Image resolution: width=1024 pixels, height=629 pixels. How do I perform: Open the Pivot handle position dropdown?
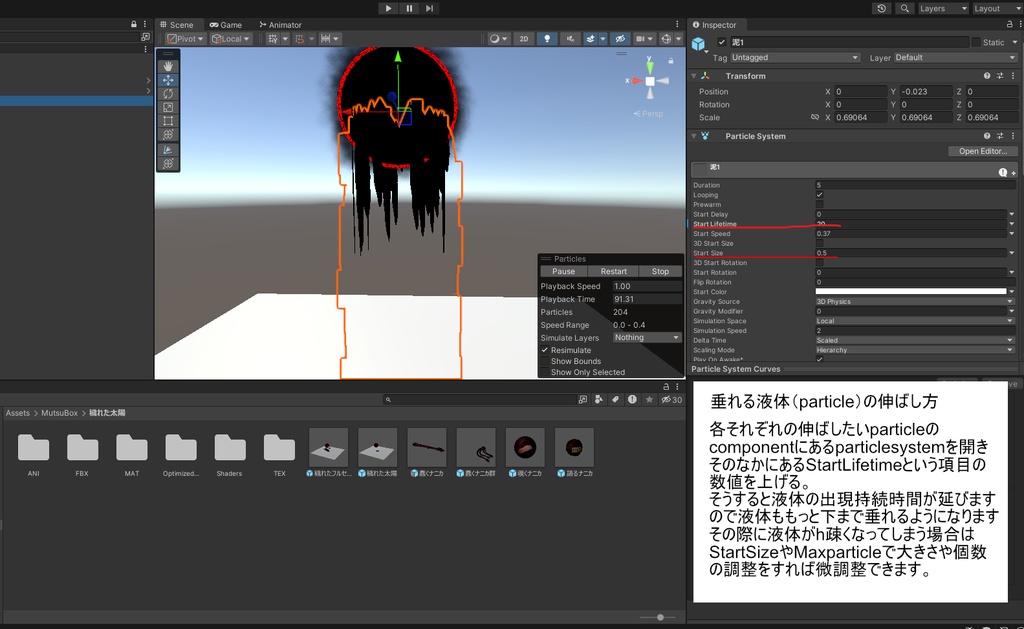(x=185, y=39)
